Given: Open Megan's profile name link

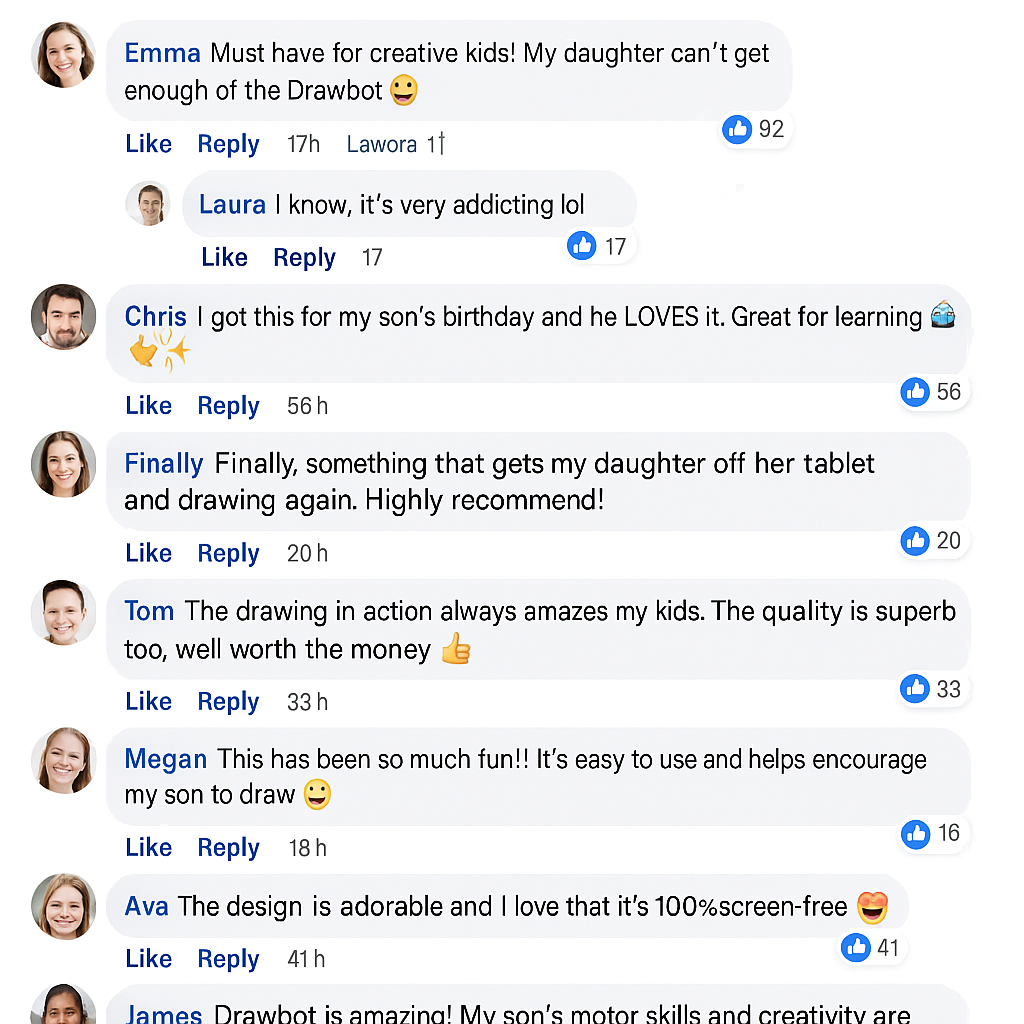Looking at the screenshot, I should 165,759.
